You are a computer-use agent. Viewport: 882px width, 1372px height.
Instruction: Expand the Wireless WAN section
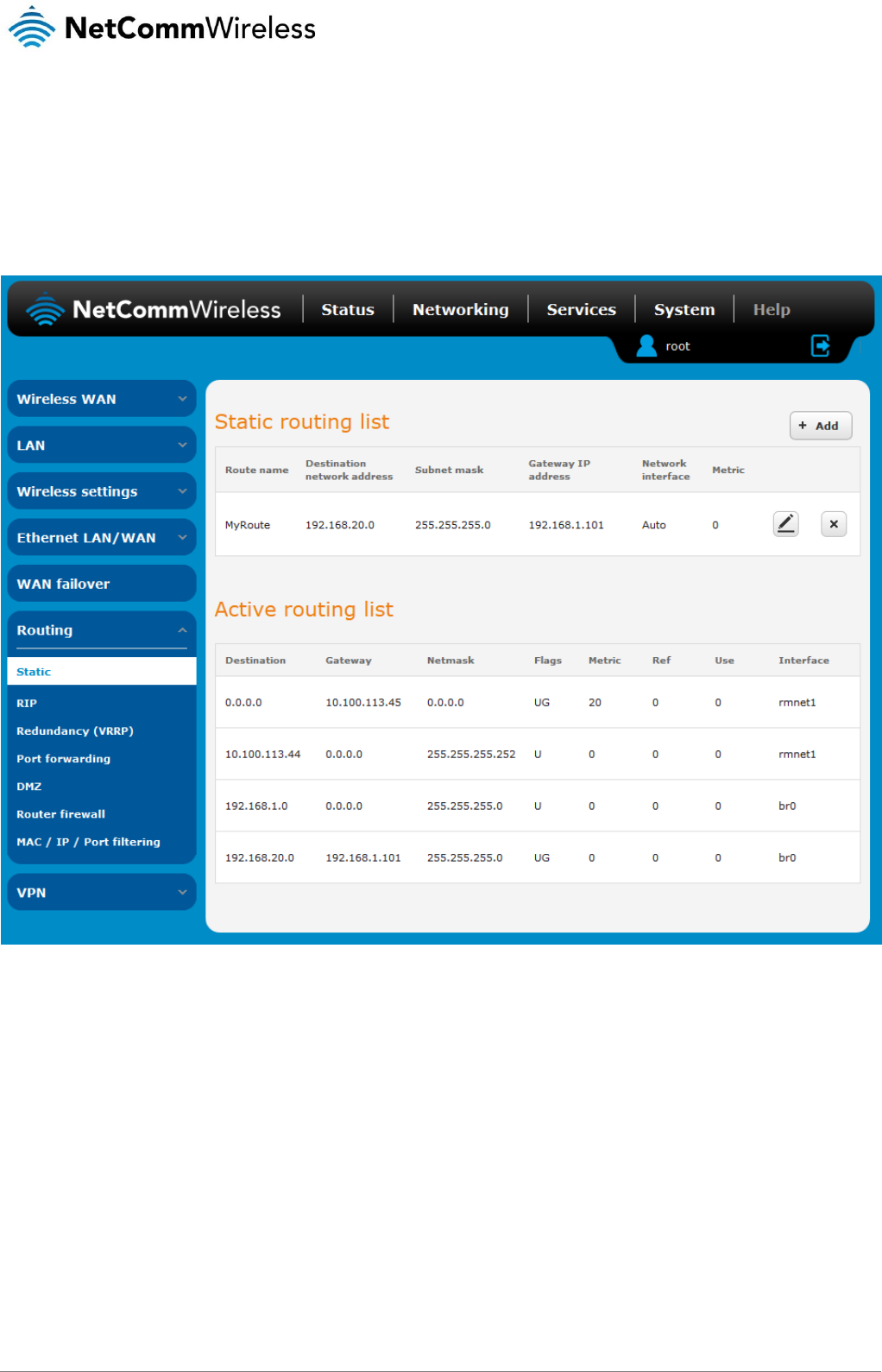click(102, 399)
